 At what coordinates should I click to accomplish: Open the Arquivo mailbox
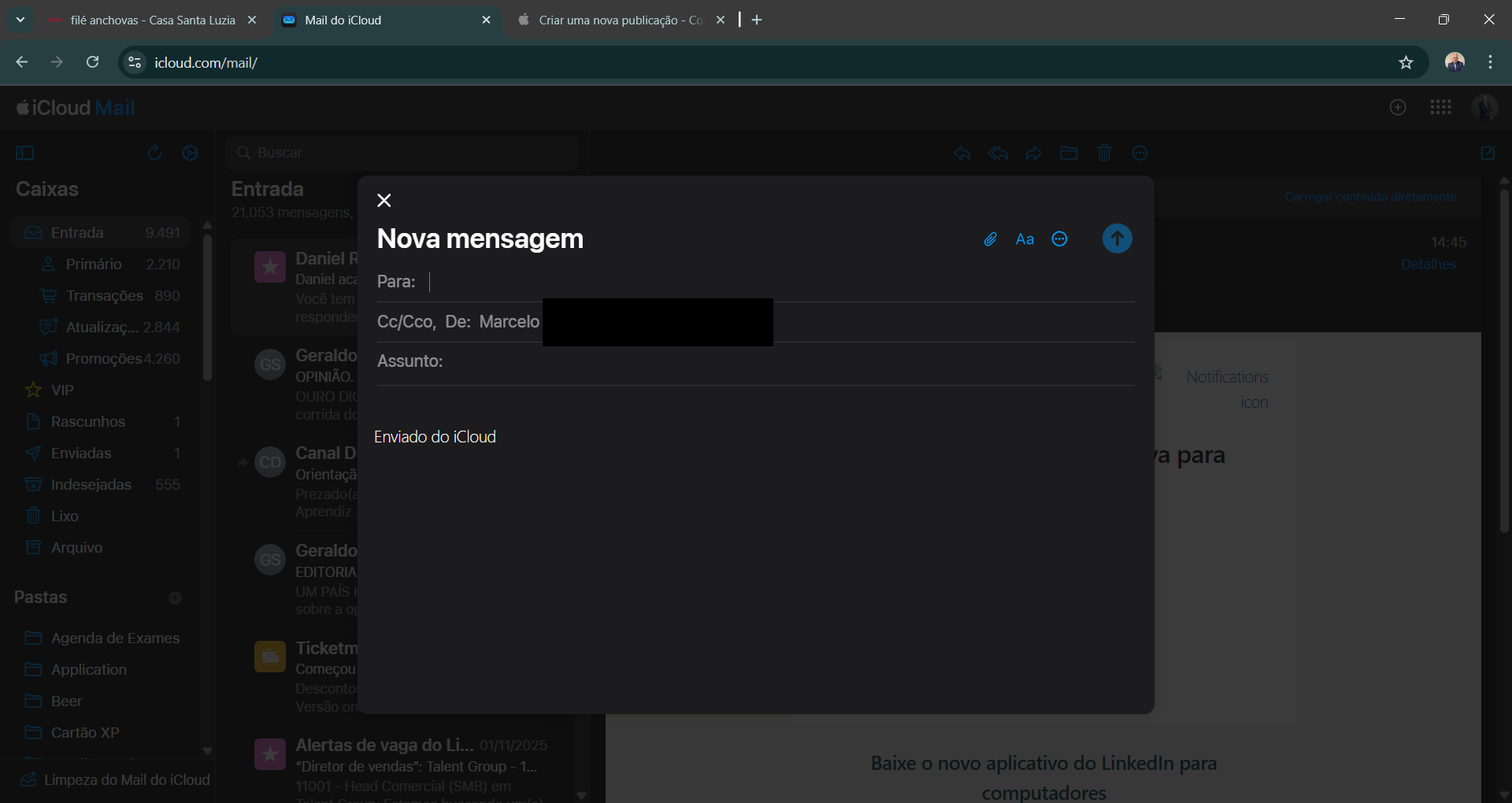click(x=101, y=548)
